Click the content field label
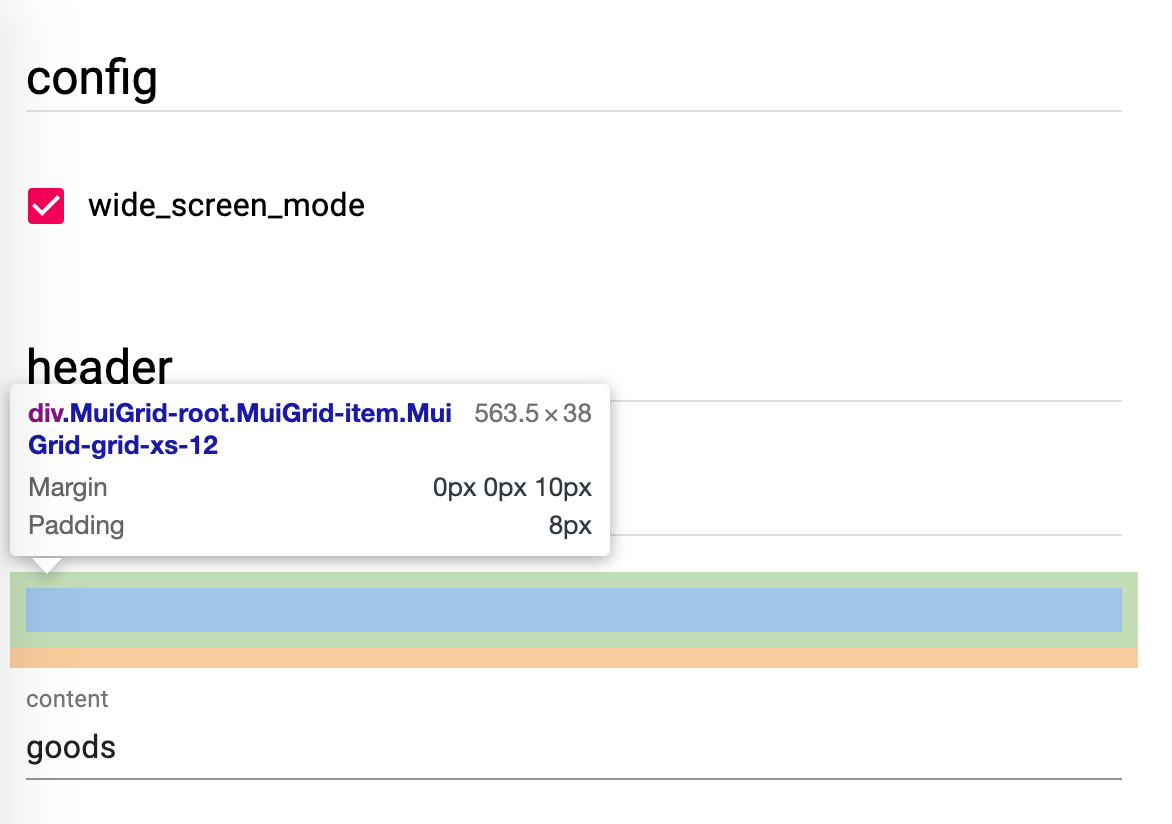The width and height of the screenshot is (1172, 824). [67, 699]
